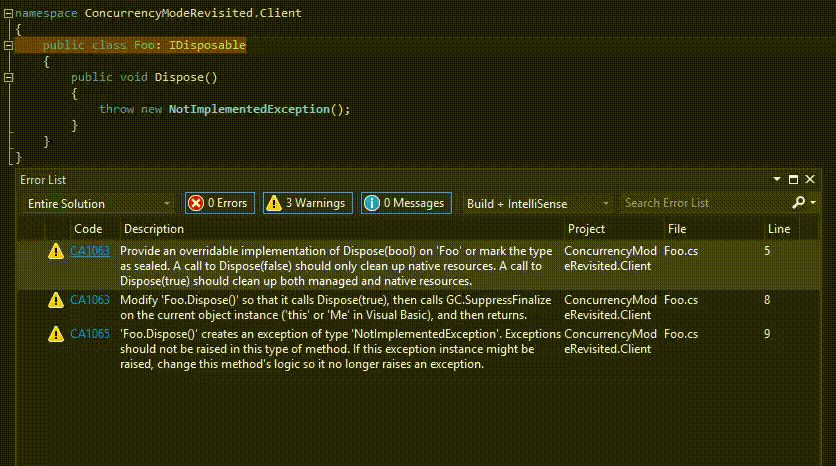This screenshot has height=466, width=836.
Task: Toggle the 0 Messages filter
Action: click(x=406, y=203)
